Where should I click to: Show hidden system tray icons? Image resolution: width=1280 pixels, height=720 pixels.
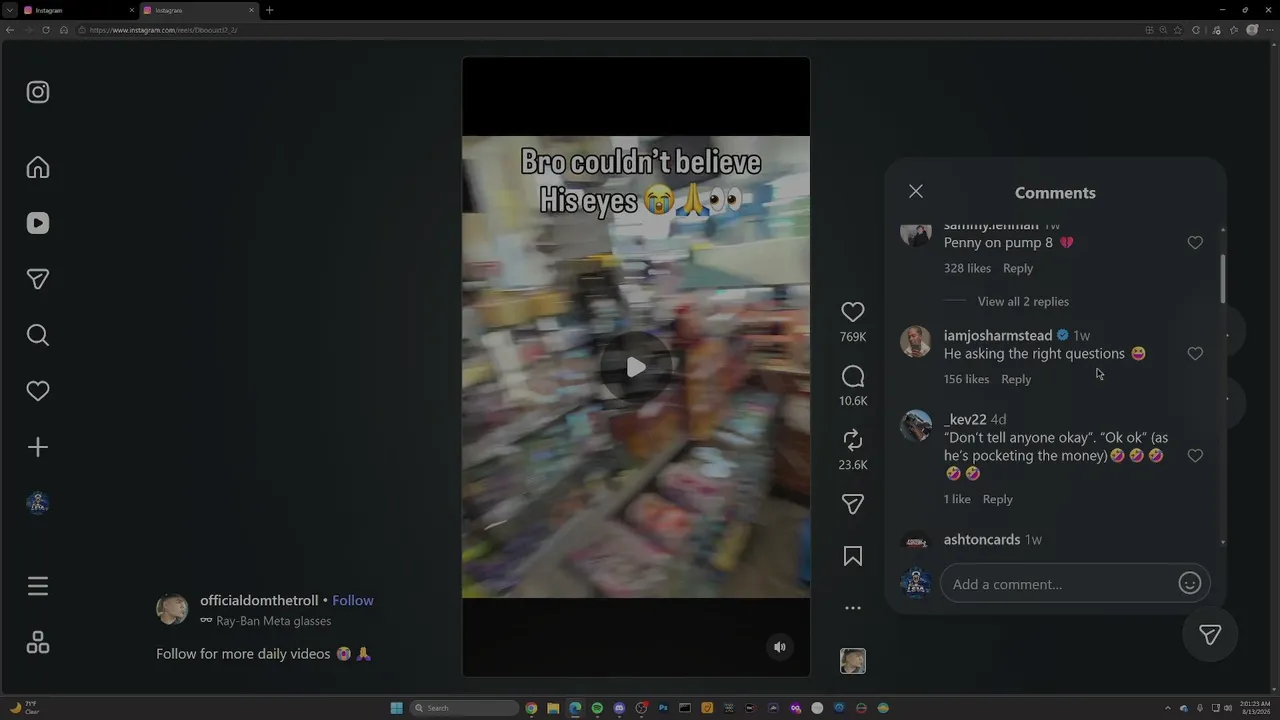pyautogui.click(x=1169, y=708)
